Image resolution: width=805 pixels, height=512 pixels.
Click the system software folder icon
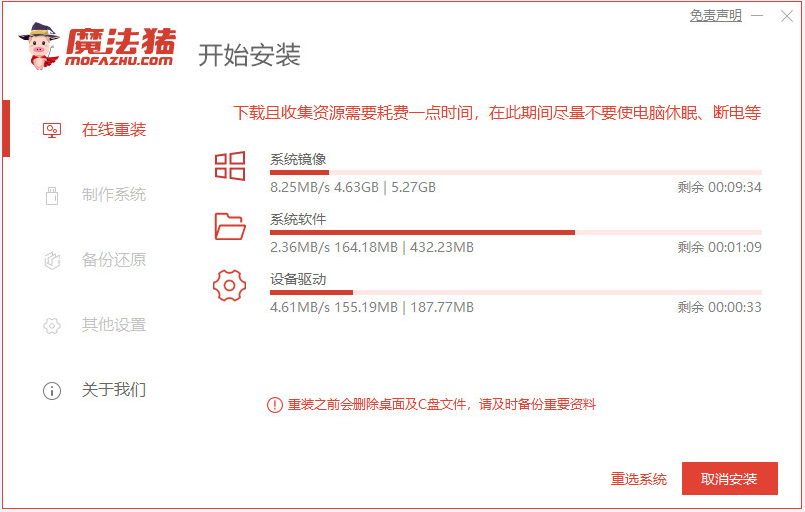coord(230,226)
